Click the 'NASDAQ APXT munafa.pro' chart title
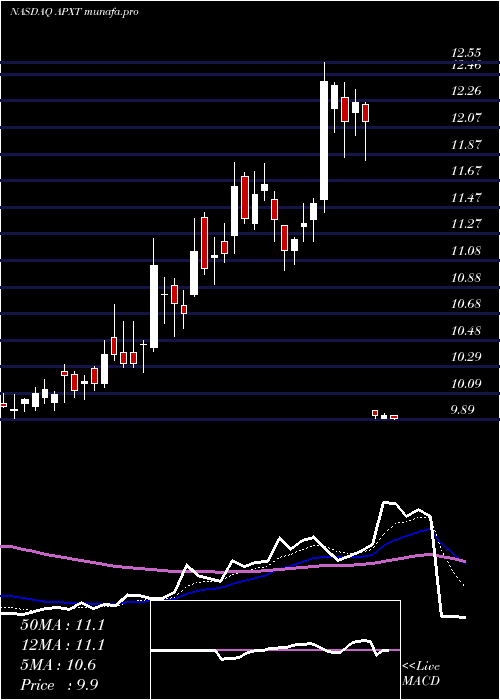 pyautogui.click(x=74, y=12)
